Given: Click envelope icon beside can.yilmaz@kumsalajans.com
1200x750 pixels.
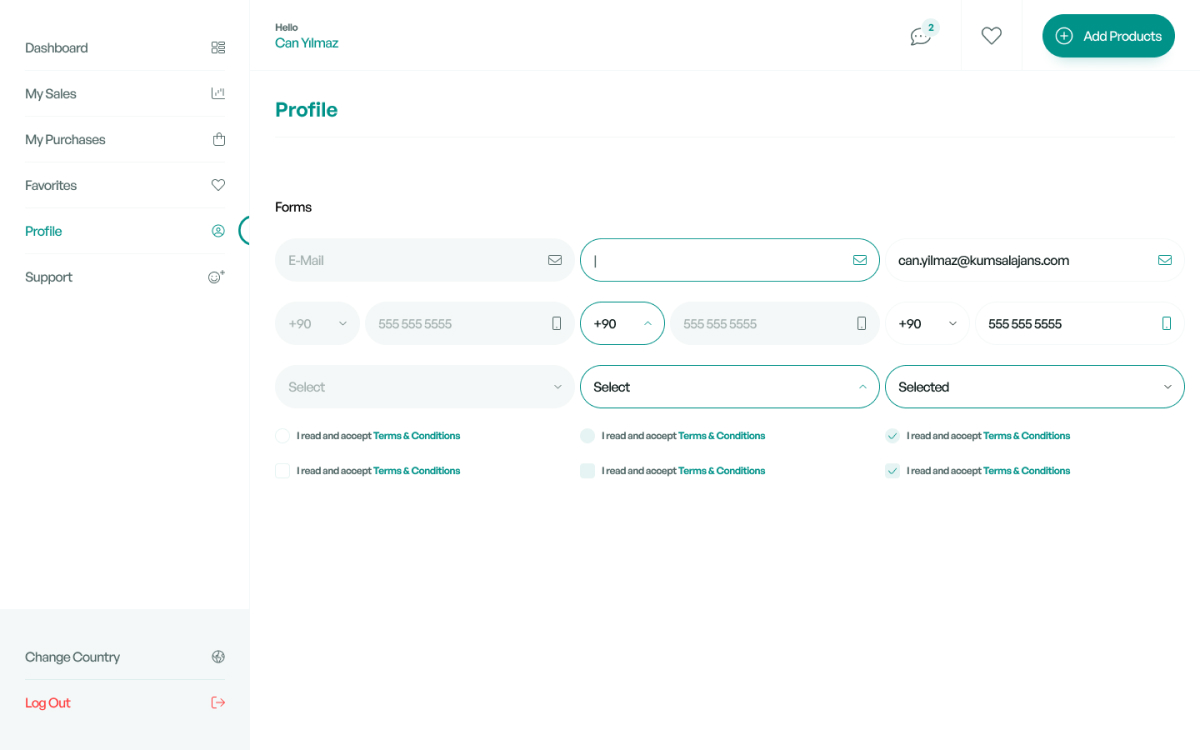Looking at the screenshot, I should [1165, 260].
